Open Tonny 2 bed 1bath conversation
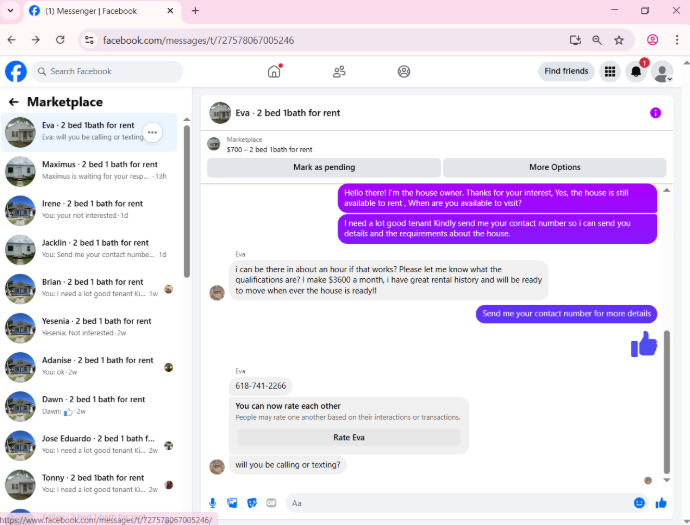Image resolution: width=690 pixels, height=525 pixels. (89, 485)
